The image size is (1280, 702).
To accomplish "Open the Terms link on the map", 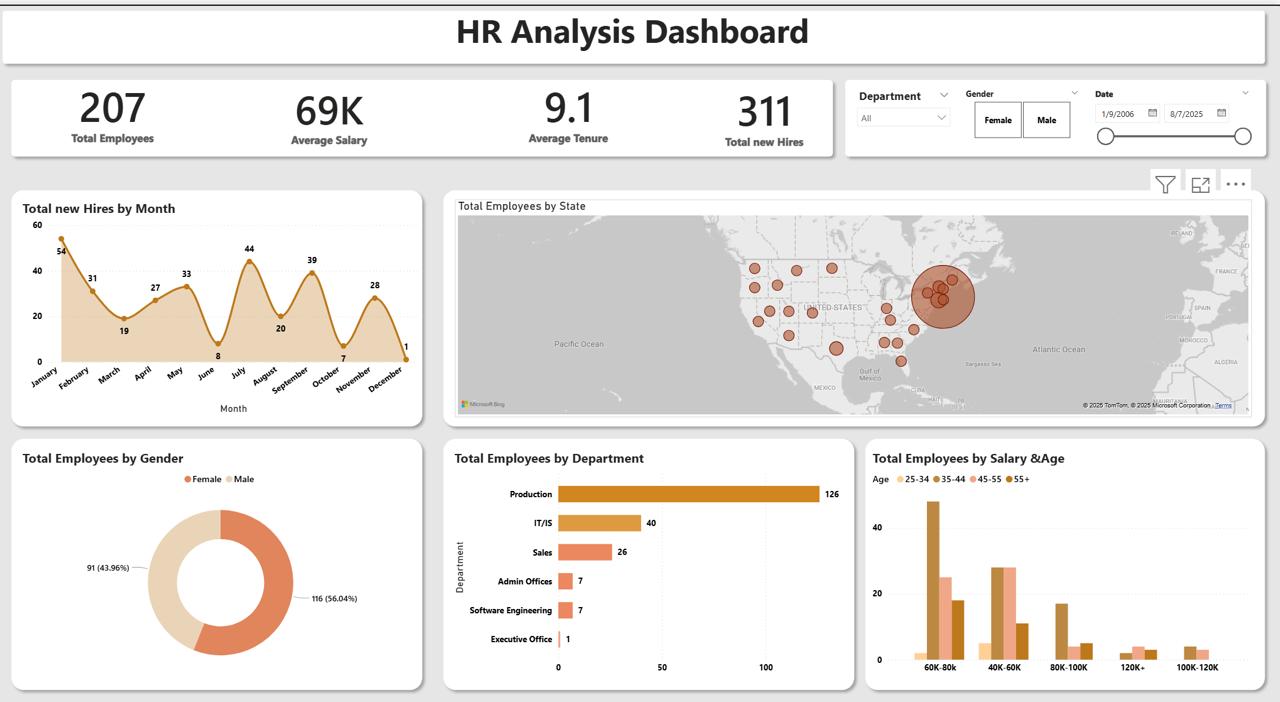I will coord(1223,406).
